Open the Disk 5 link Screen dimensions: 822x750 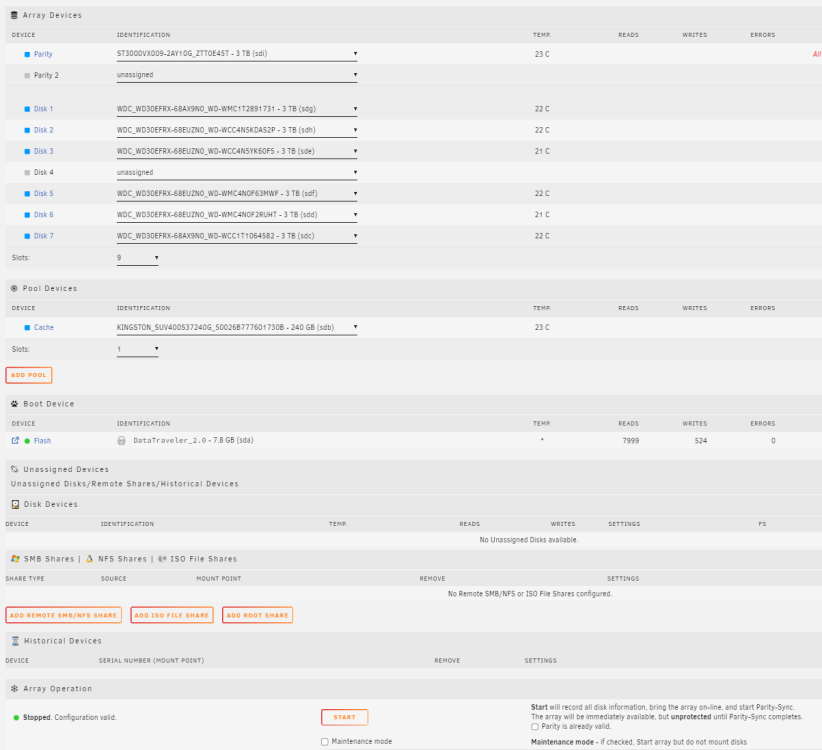44,194
